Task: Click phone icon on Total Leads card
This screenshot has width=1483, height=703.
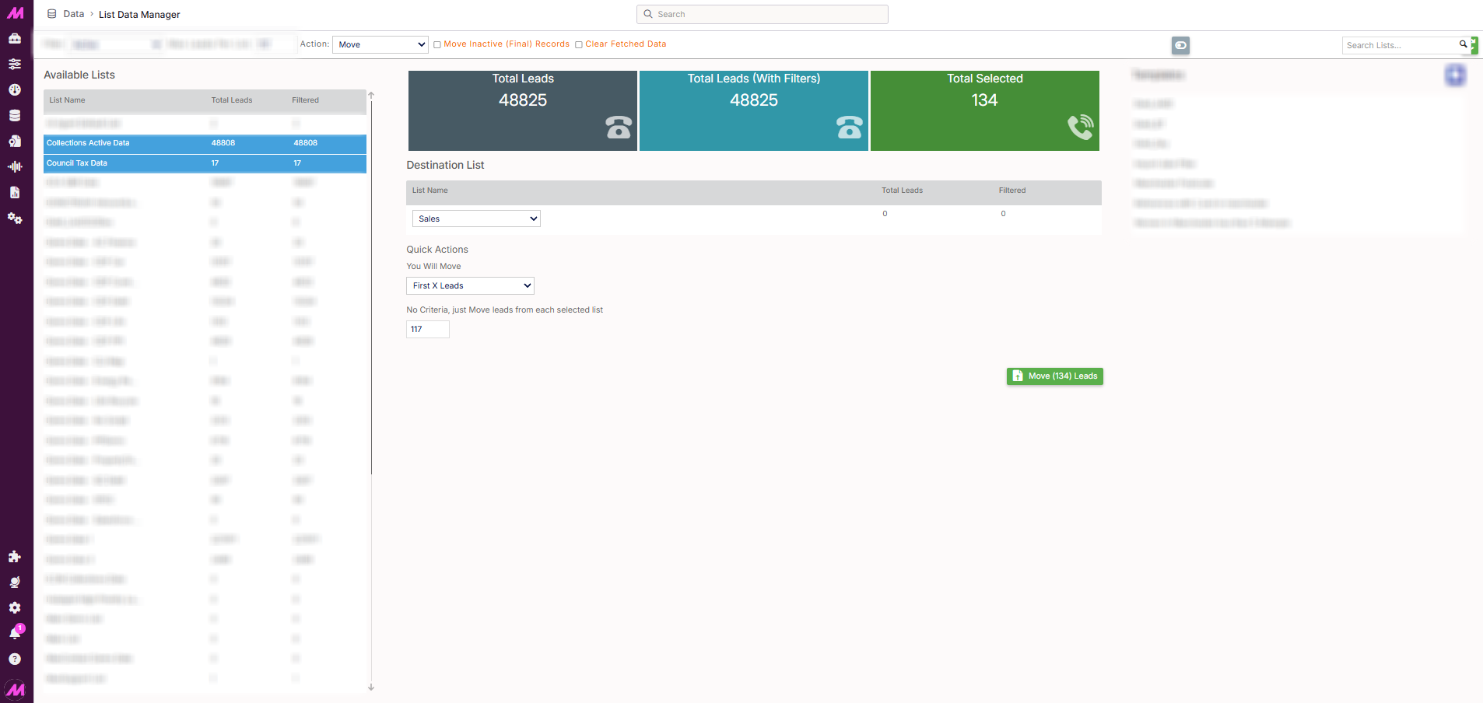Action: click(619, 127)
